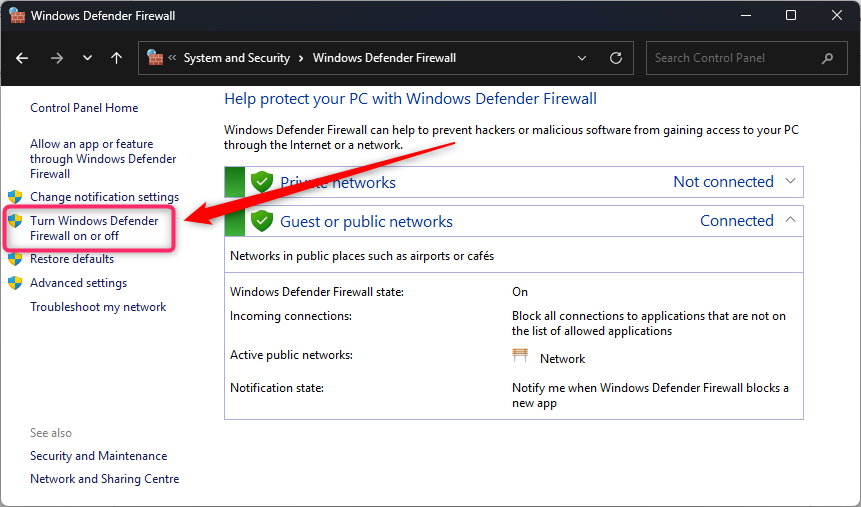Viewport: 861px width, 507px height.
Task: Click 'Notify me when Windows Defender Firewall blocks' text
Action: (650, 395)
